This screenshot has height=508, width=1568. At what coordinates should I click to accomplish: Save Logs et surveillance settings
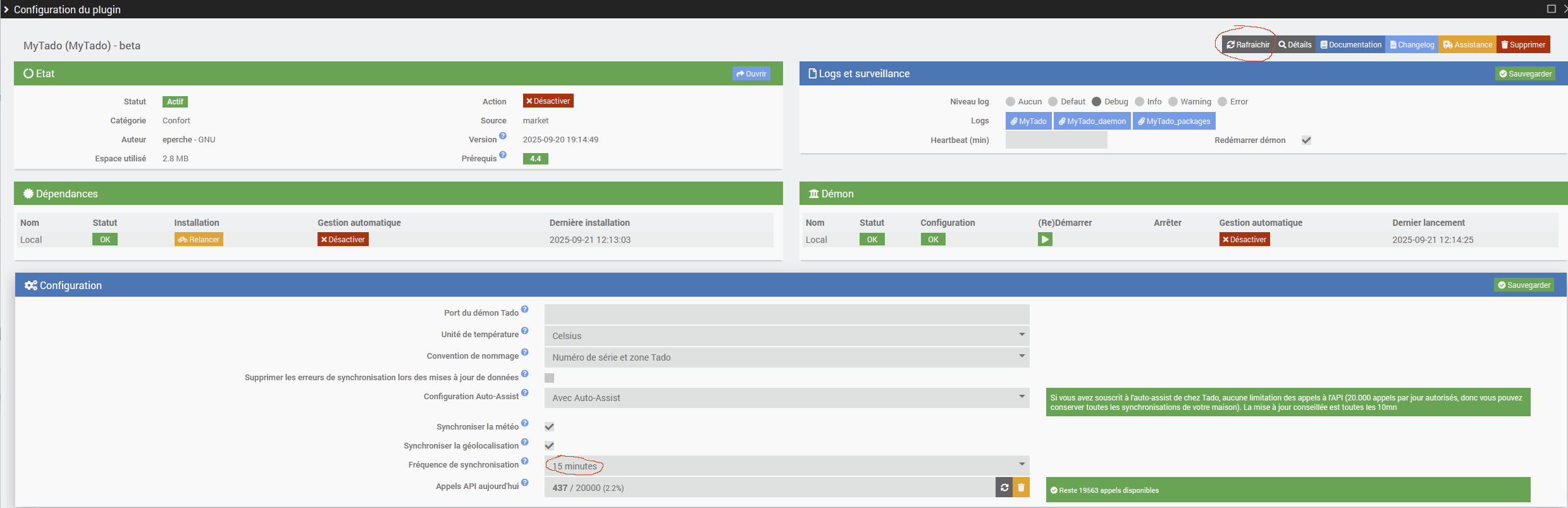(1525, 74)
